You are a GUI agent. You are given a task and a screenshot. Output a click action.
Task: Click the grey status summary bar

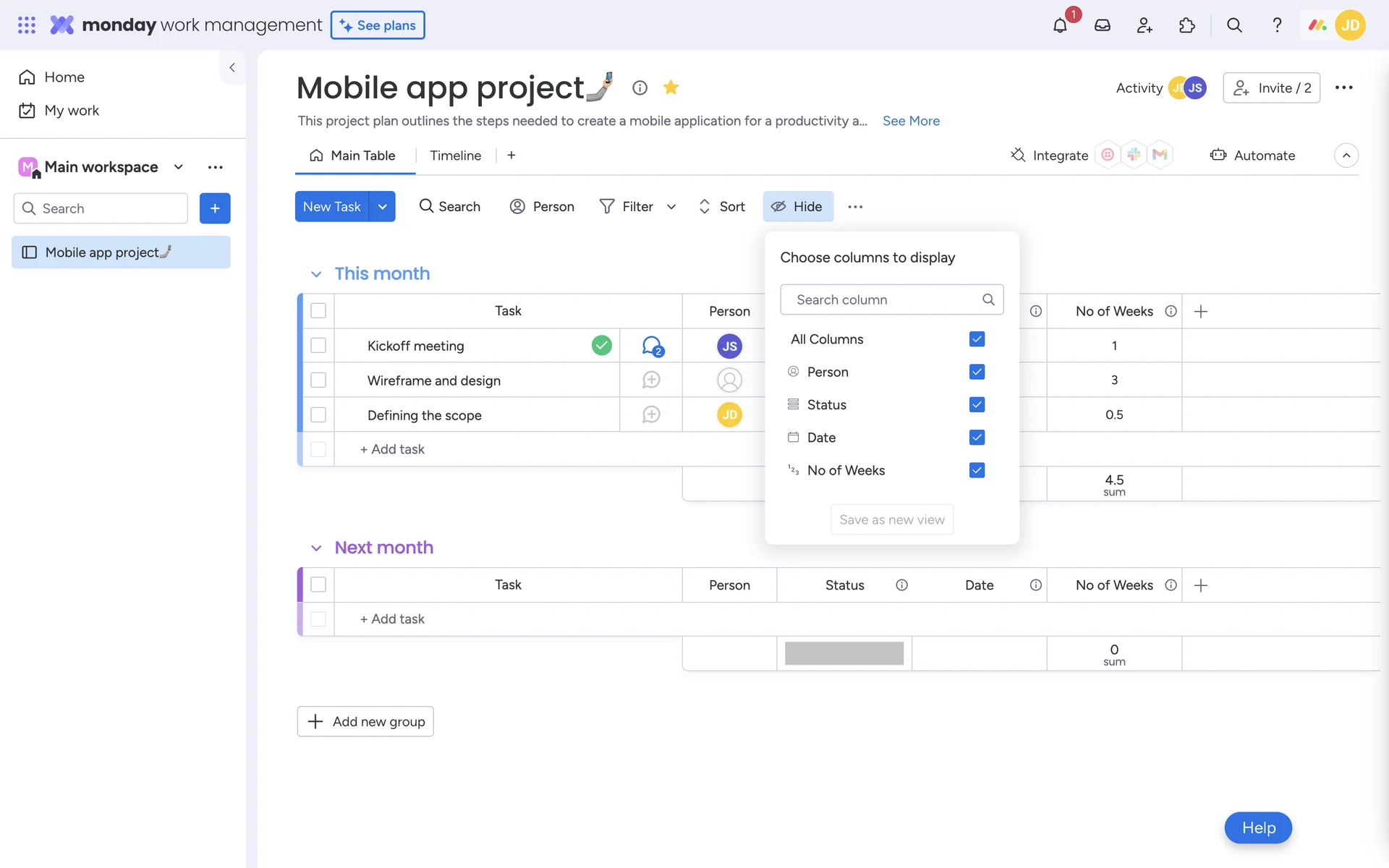pyautogui.click(x=844, y=653)
